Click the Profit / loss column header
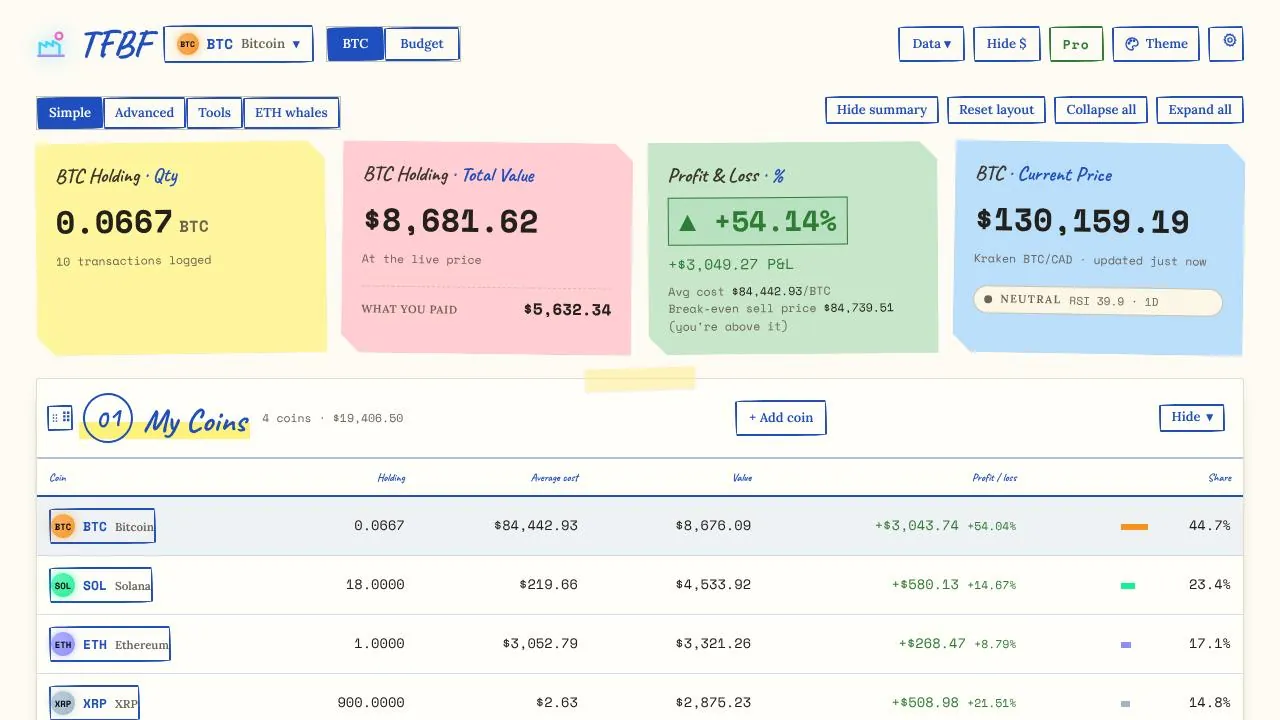The image size is (1280, 720). click(995, 478)
